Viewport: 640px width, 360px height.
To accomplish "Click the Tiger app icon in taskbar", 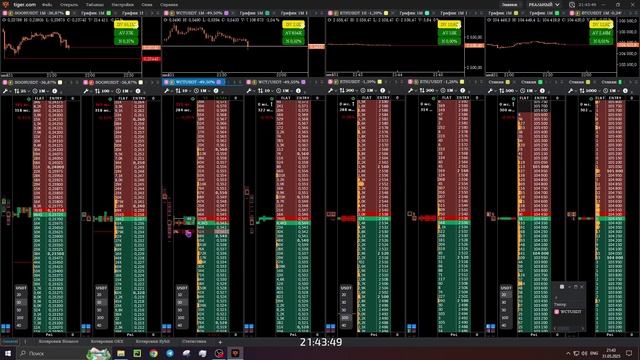I will (x=236, y=353).
